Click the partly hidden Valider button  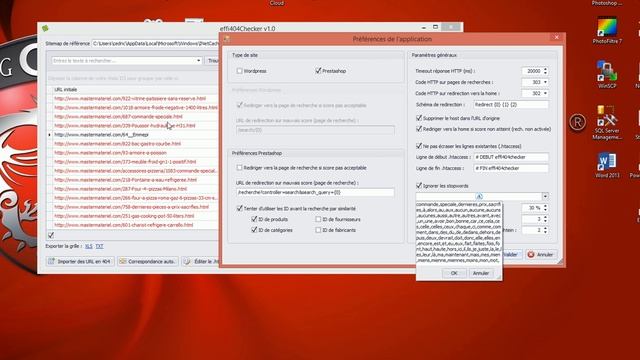click(x=512, y=254)
